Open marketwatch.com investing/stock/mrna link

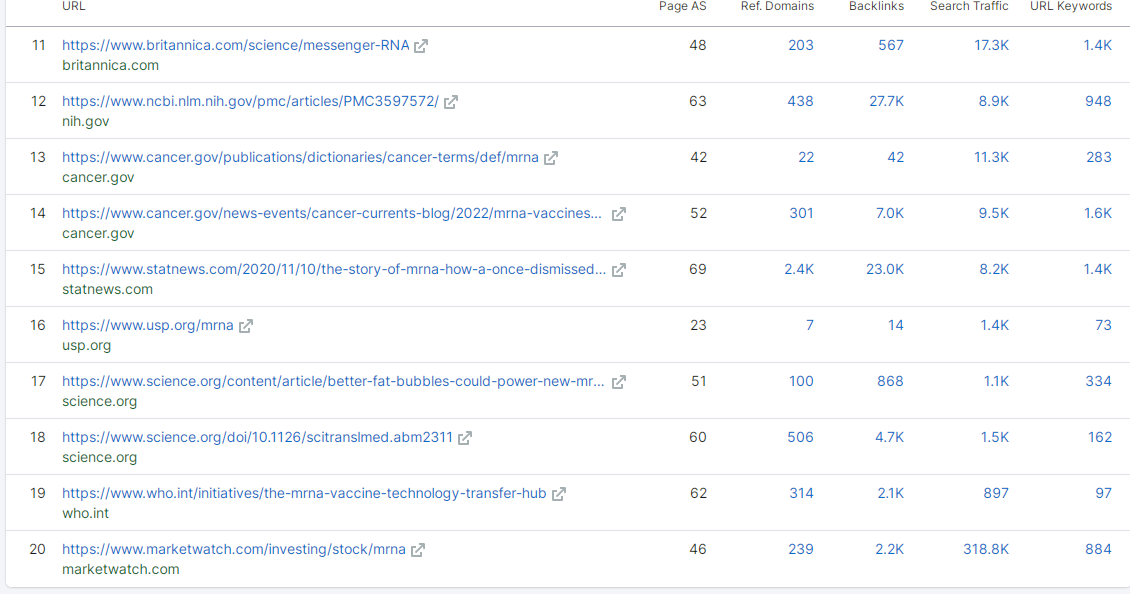pyautogui.click(x=233, y=549)
